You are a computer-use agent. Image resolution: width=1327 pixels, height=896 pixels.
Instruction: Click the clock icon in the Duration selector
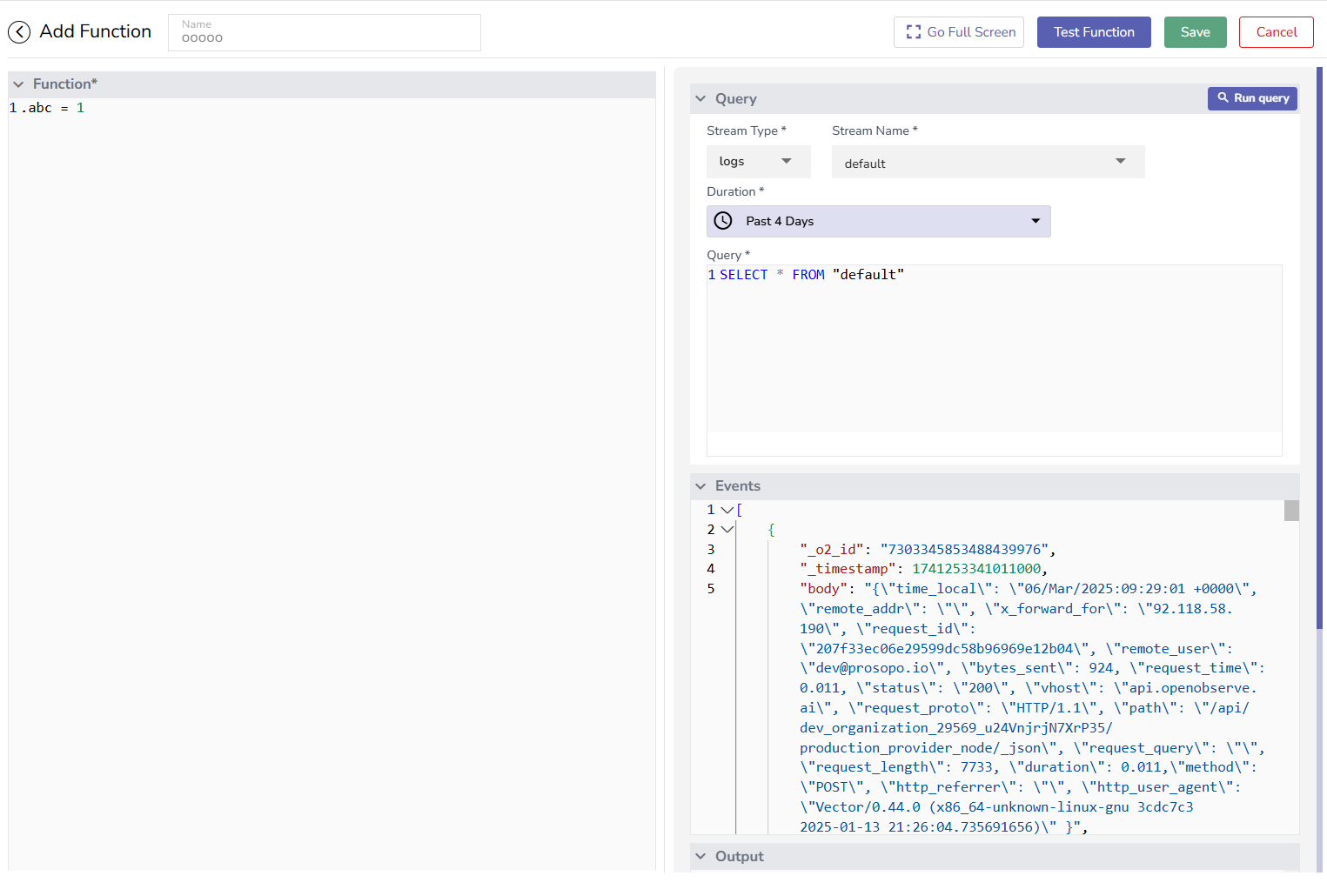722,220
